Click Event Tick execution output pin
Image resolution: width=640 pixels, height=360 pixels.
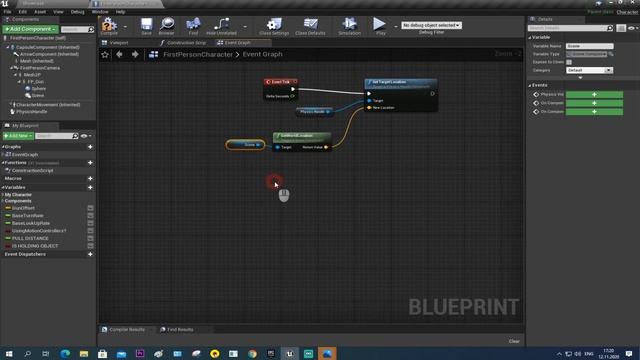(293, 89)
